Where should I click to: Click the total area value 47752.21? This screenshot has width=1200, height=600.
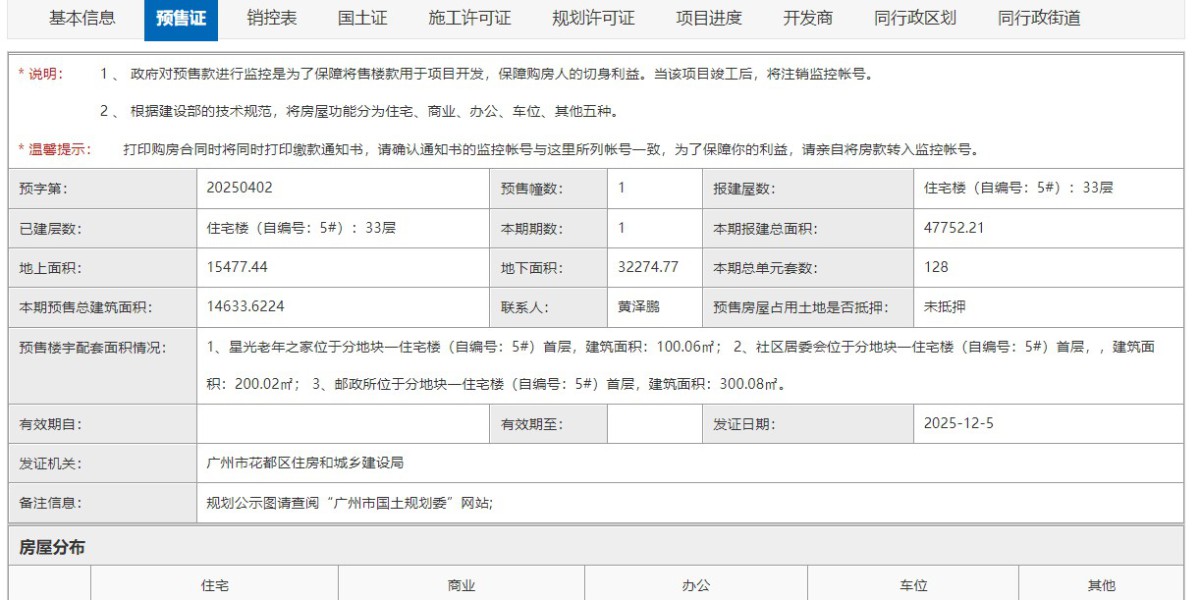pyautogui.click(x=954, y=228)
